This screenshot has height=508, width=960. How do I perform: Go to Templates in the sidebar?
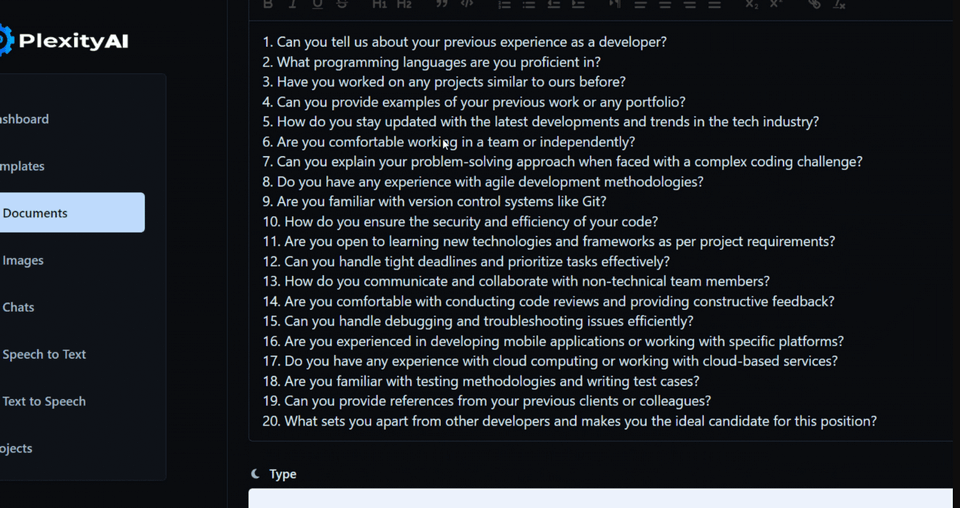click(22, 166)
